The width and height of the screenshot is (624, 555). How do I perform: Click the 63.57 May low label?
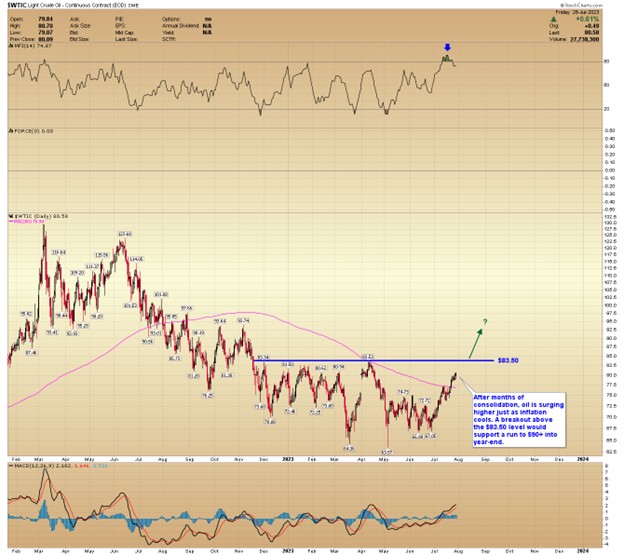(x=387, y=452)
